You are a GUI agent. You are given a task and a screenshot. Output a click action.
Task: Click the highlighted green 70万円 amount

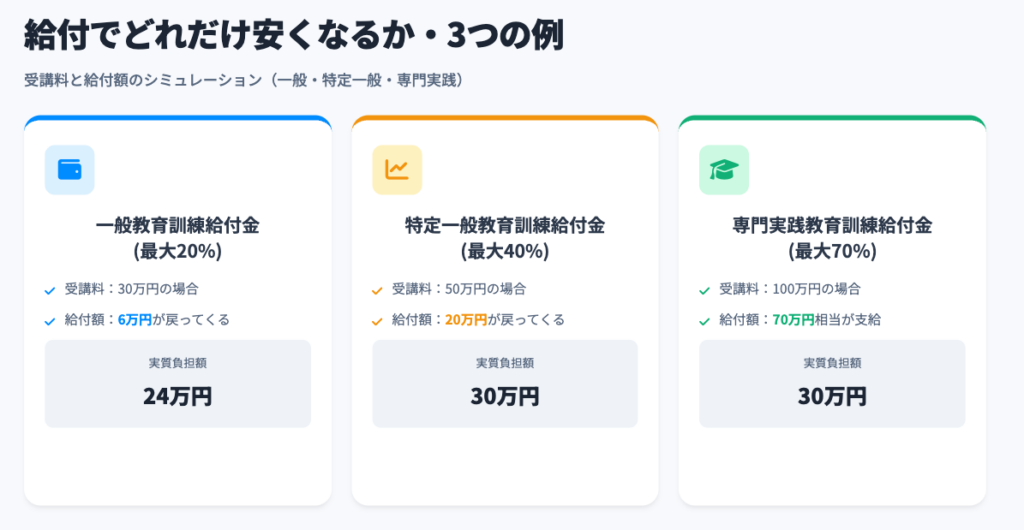coord(793,320)
